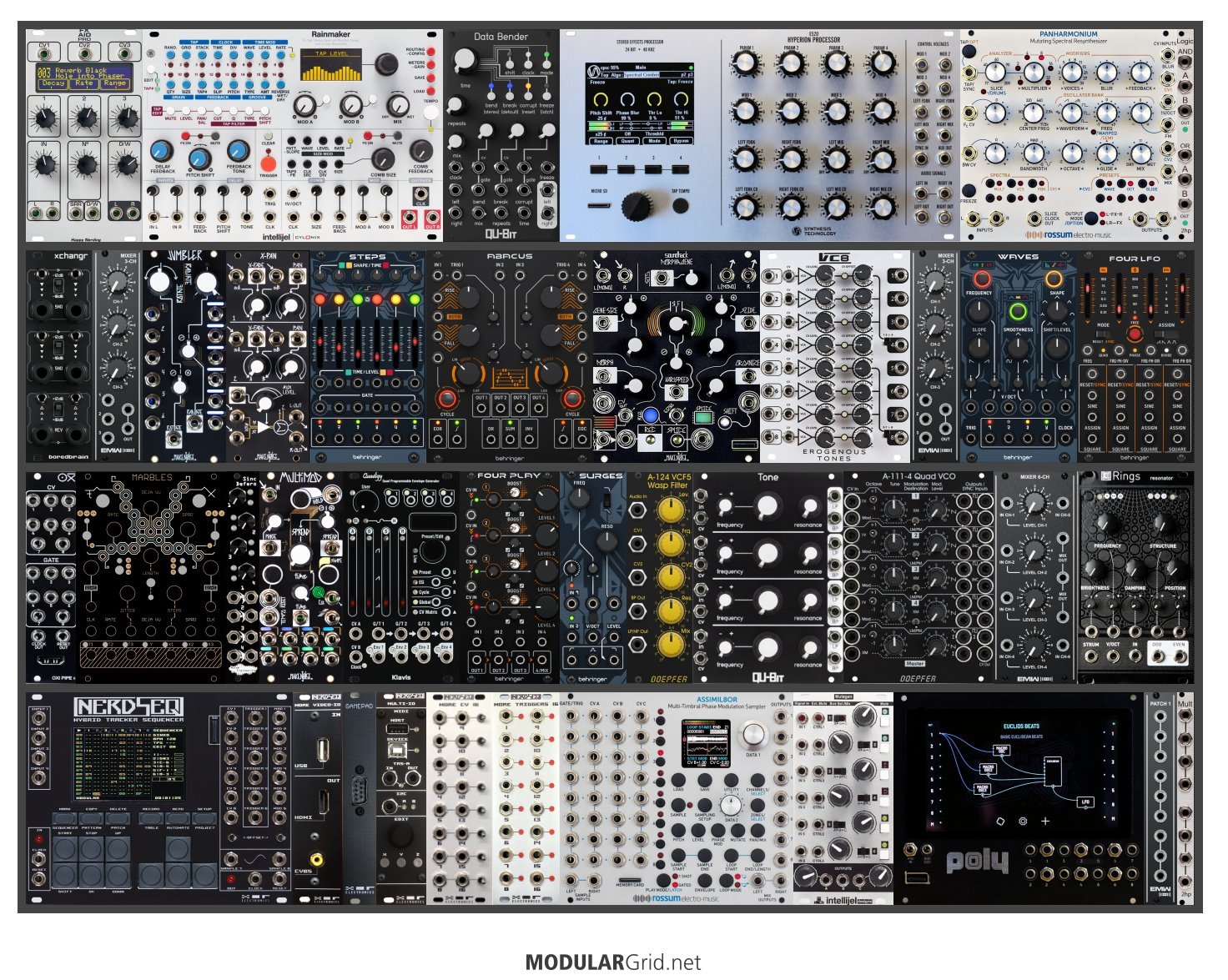Click the COMB SIZE knob on Rainmaker

[x=383, y=159]
